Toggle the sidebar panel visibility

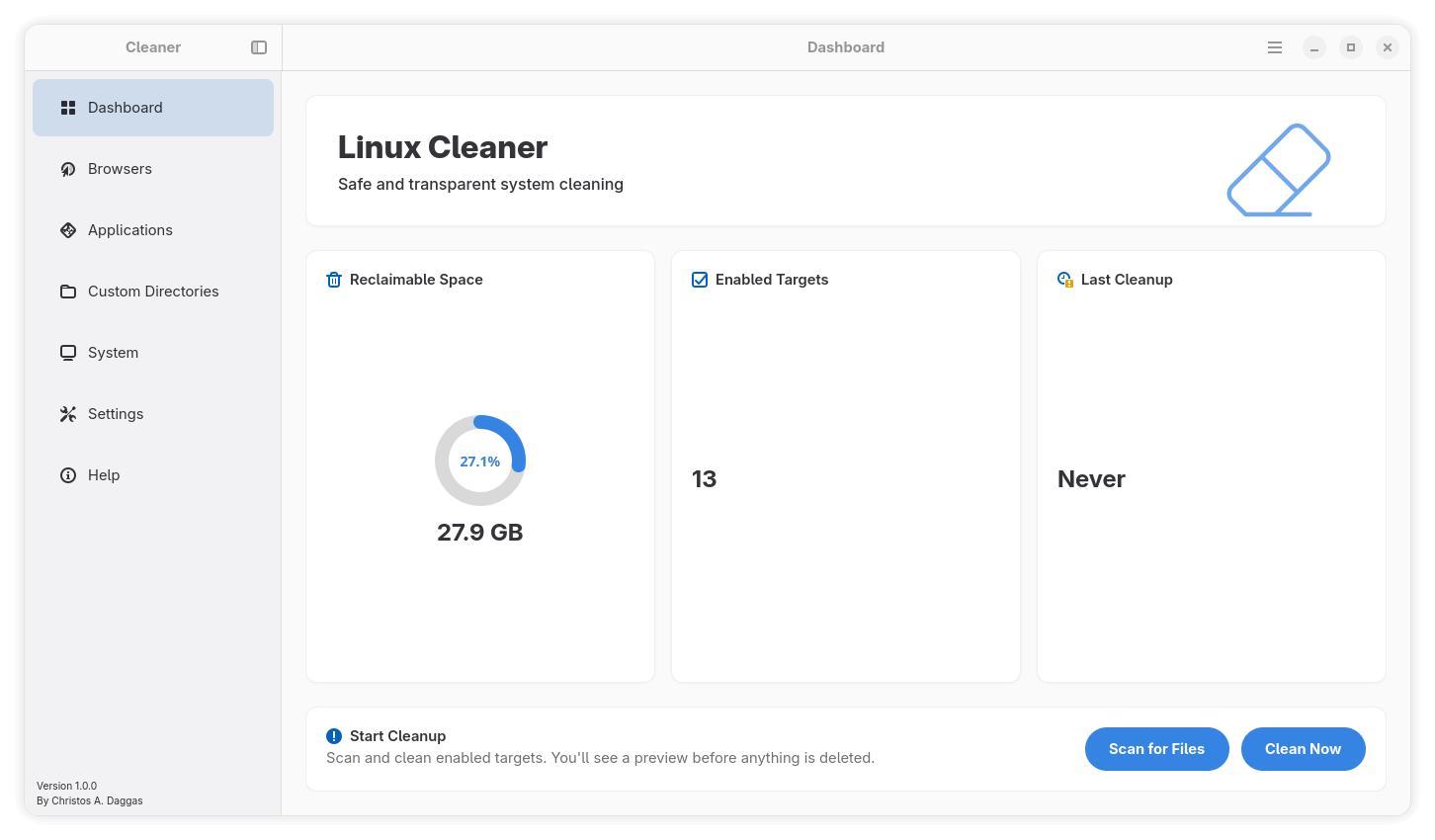[259, 47]
